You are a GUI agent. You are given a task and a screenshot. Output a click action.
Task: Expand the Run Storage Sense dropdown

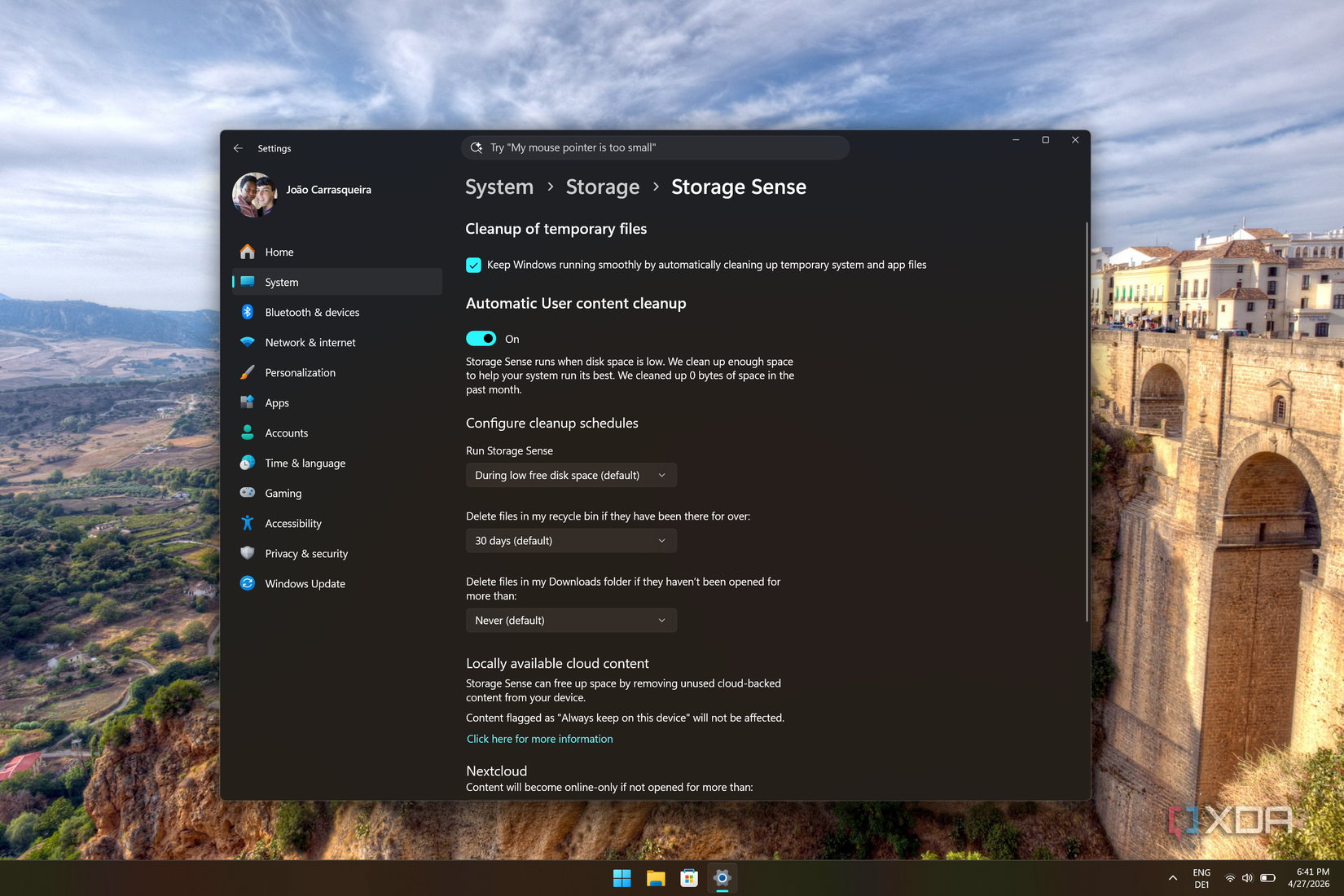coord(570,475)
